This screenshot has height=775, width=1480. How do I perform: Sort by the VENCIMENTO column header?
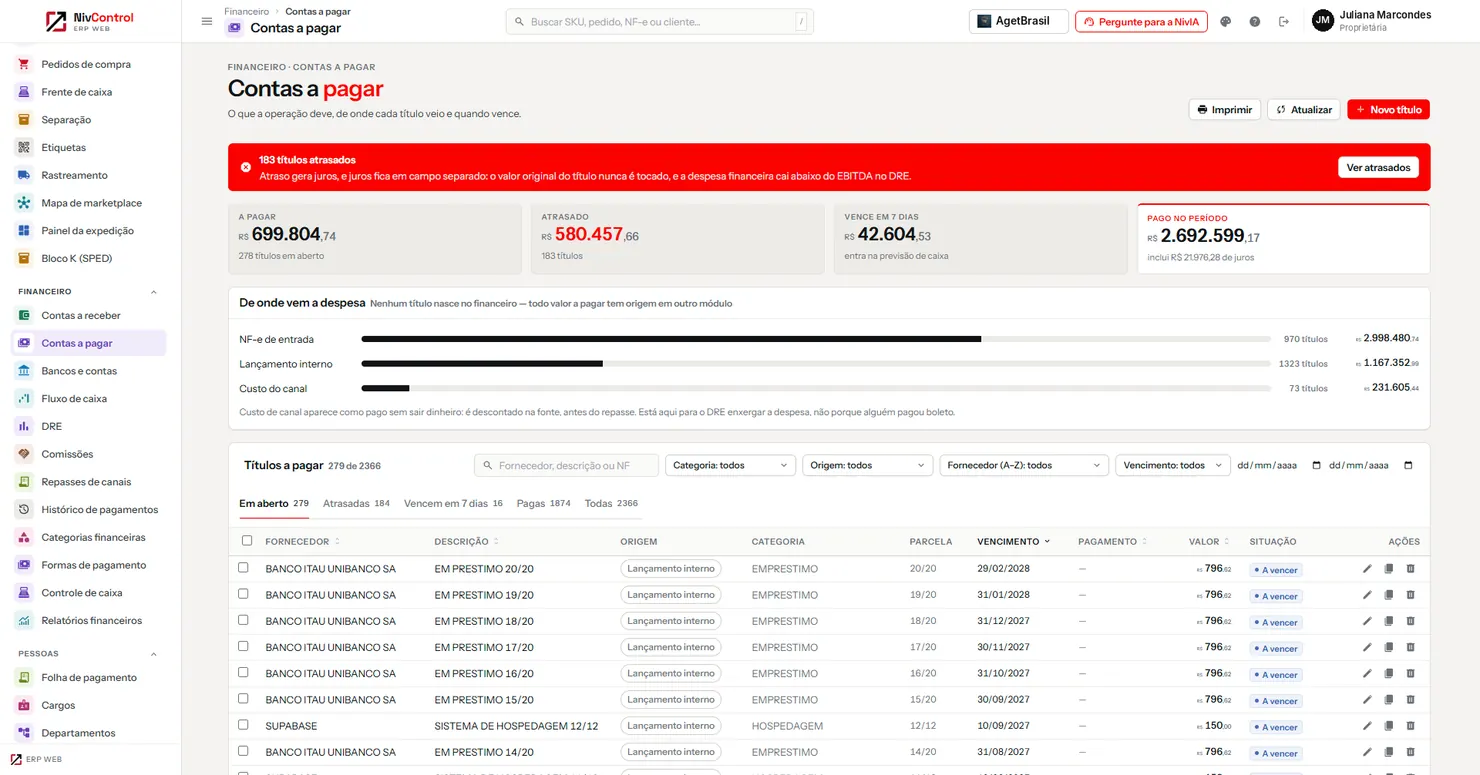(x=1013, y=541)
